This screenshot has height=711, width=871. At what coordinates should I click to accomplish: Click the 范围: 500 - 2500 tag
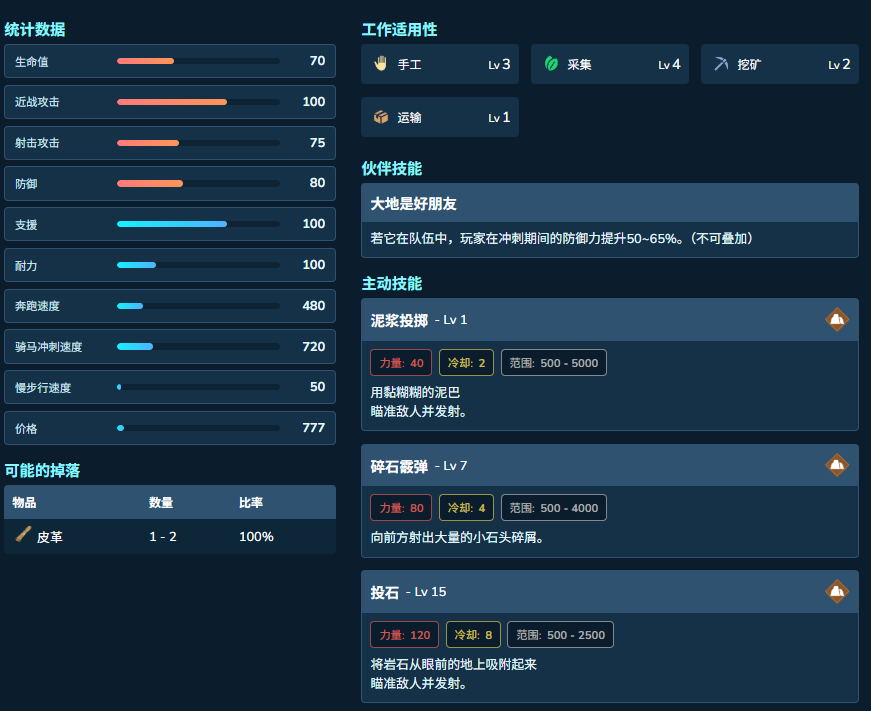click(560, 635)
